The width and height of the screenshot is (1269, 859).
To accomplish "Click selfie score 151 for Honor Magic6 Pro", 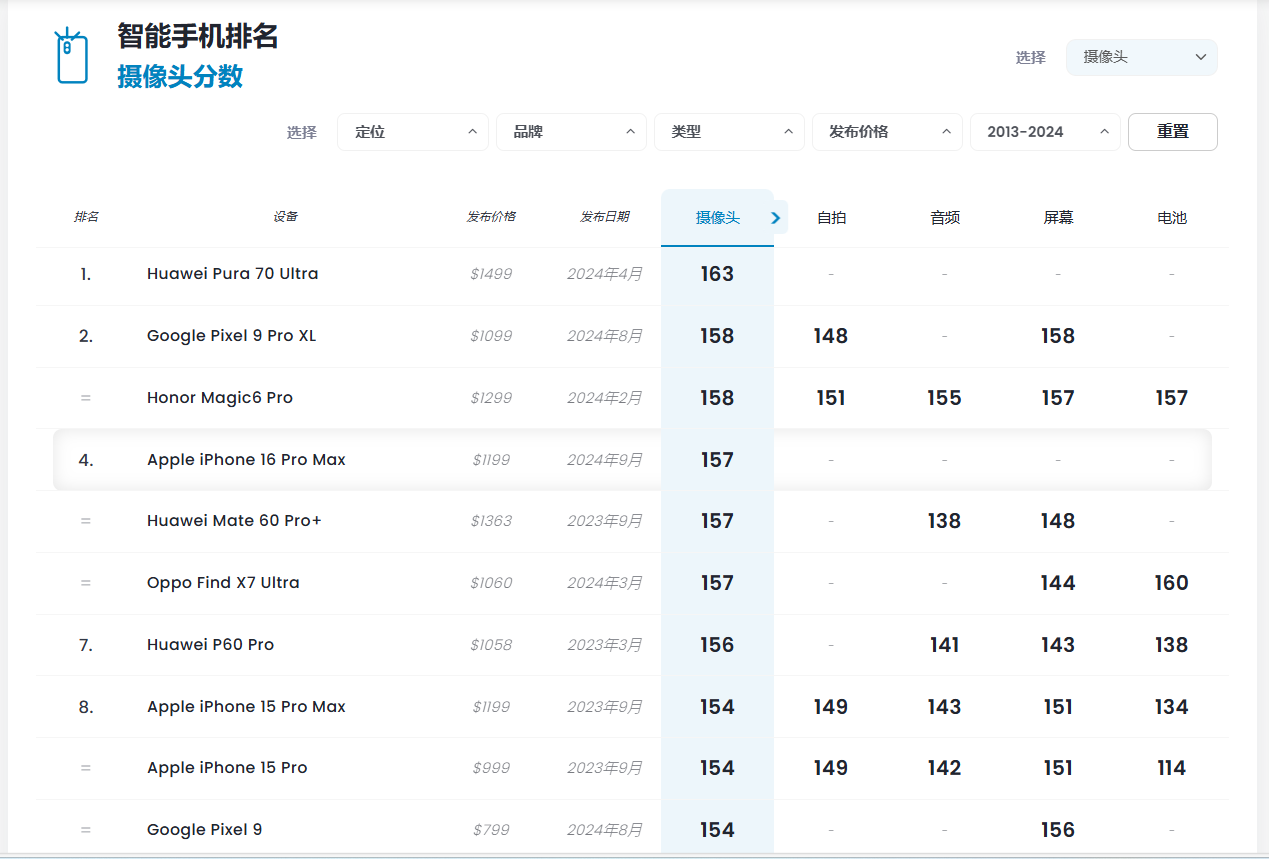I will coord(831,398).
